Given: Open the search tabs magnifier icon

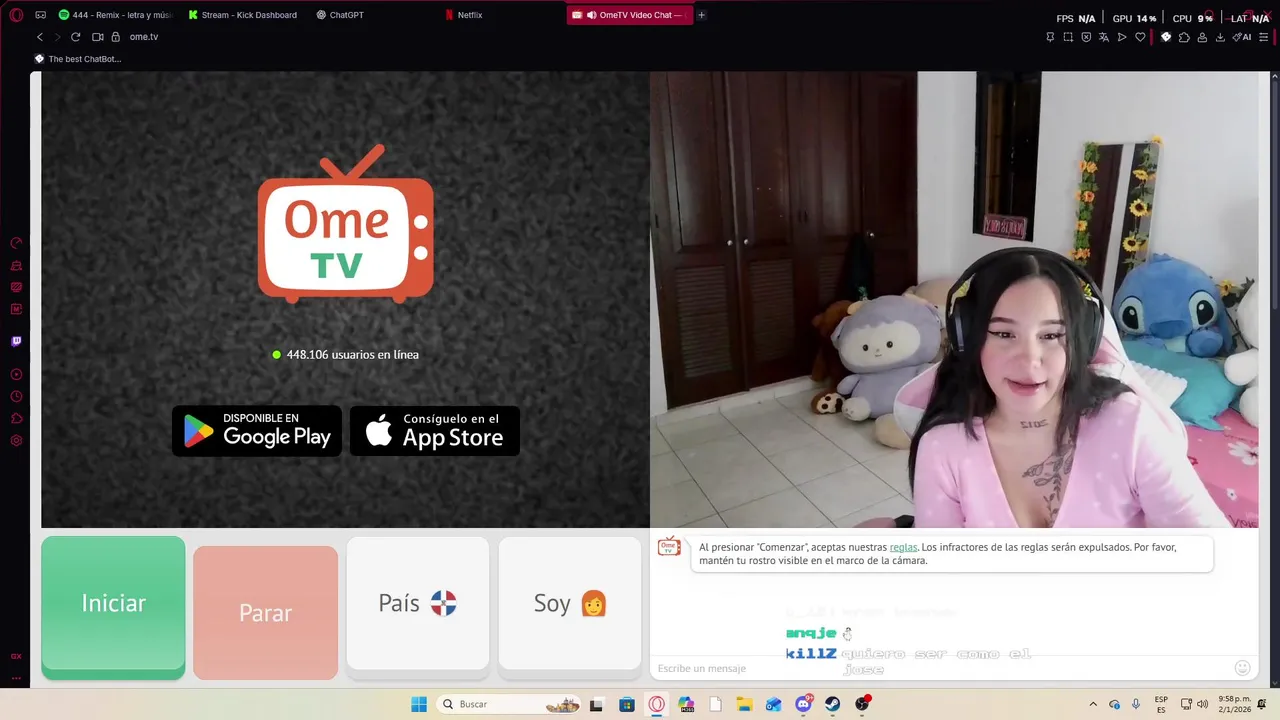Looking at the screenshot, I should click(x=1209, y=15).
